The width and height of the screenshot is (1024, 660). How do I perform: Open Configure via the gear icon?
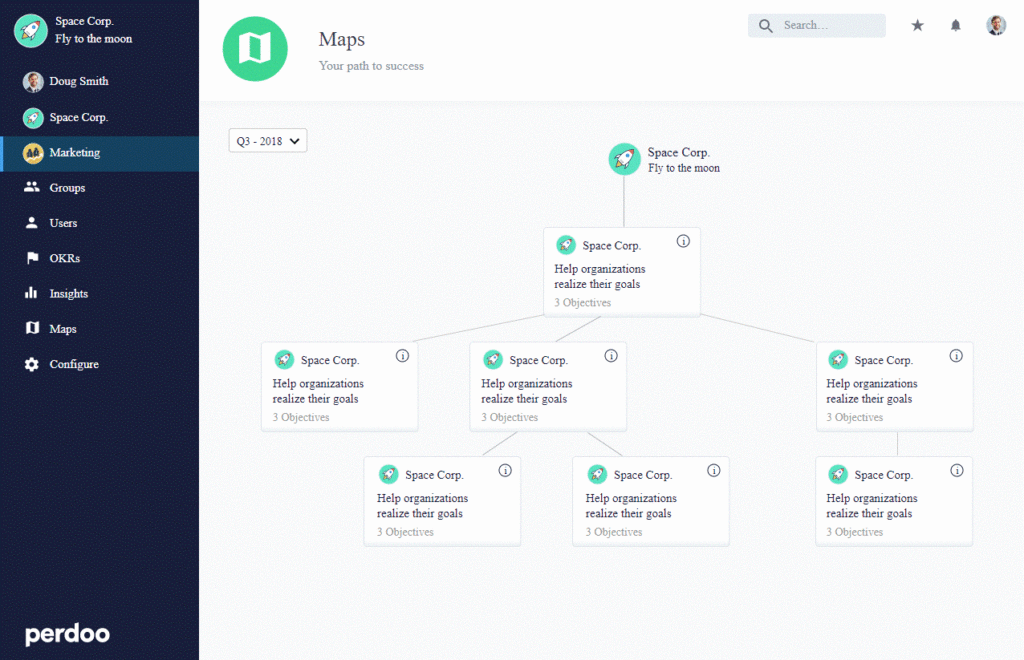coord(31,364)
